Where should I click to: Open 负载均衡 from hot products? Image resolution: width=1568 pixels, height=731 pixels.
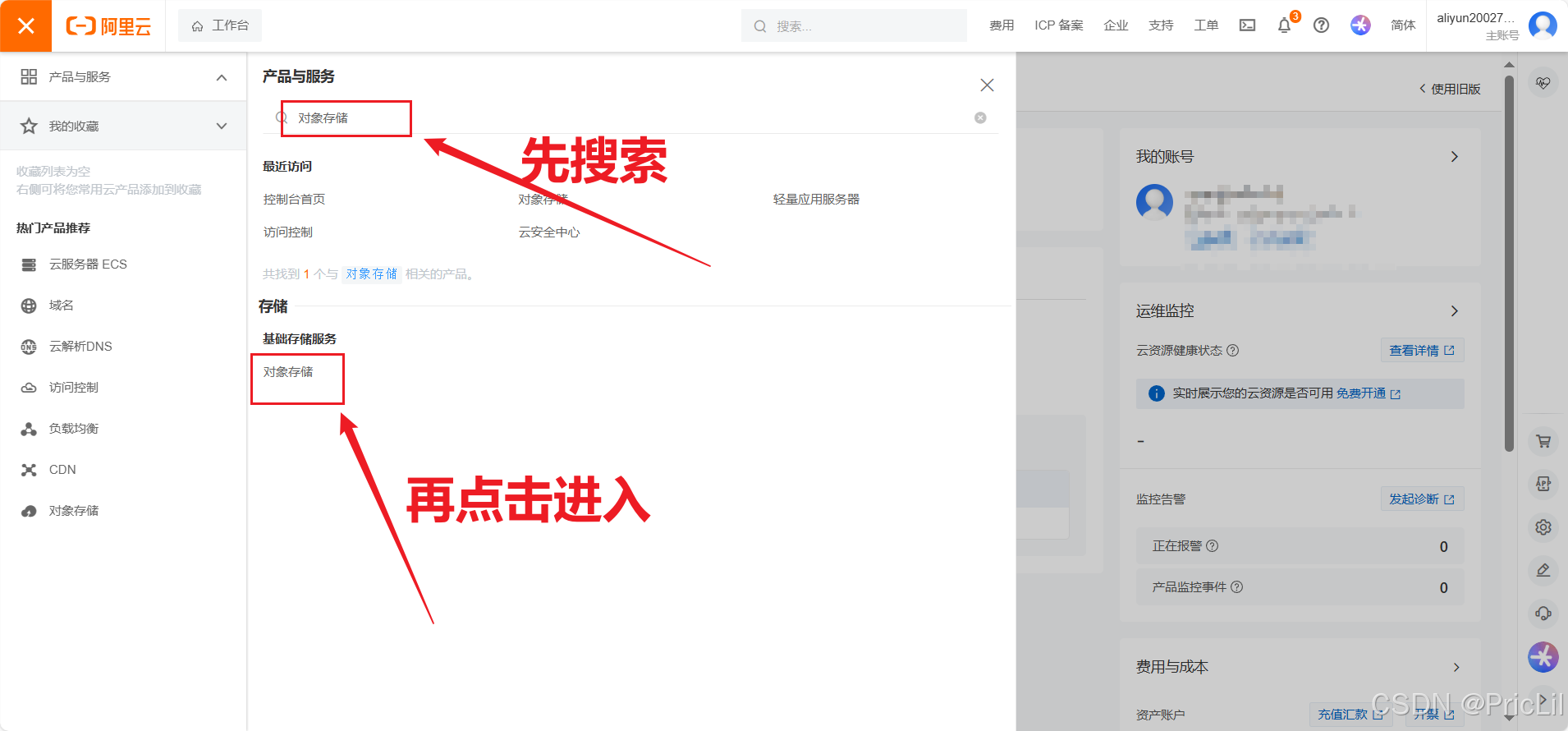pyautogui.click(x=73, y=429)
